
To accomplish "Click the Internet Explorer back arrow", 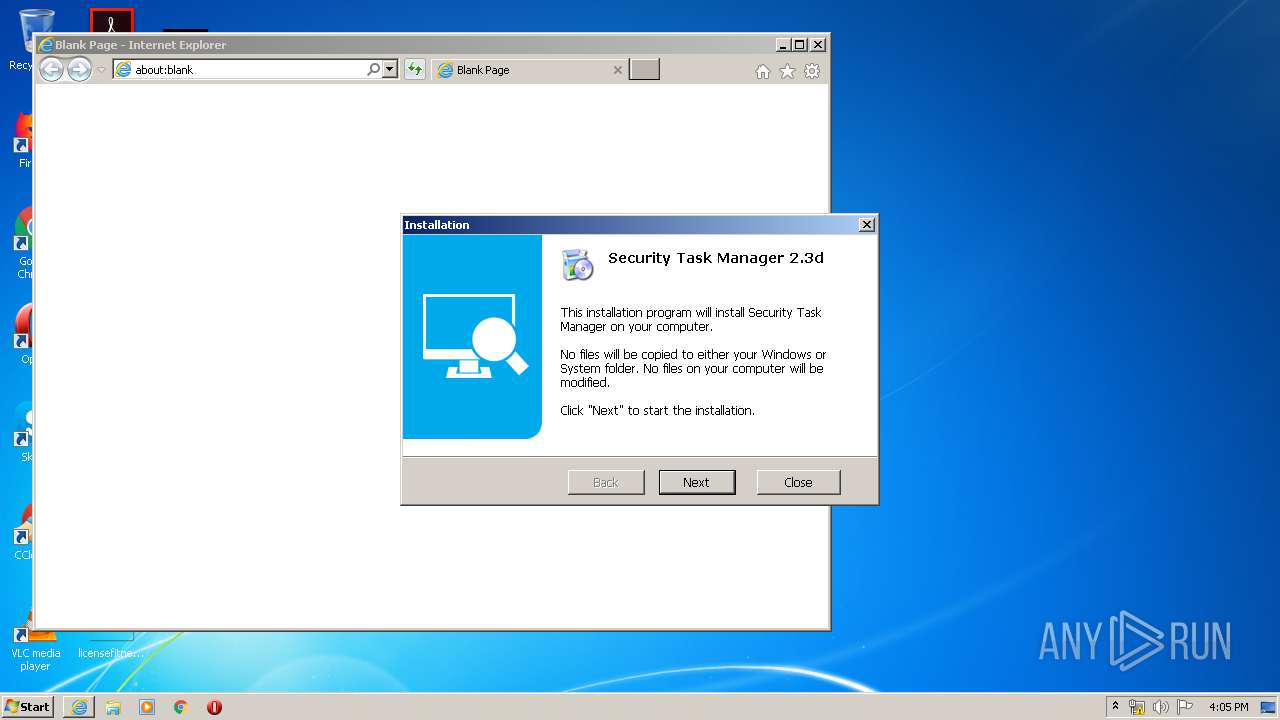I will 52,70.
